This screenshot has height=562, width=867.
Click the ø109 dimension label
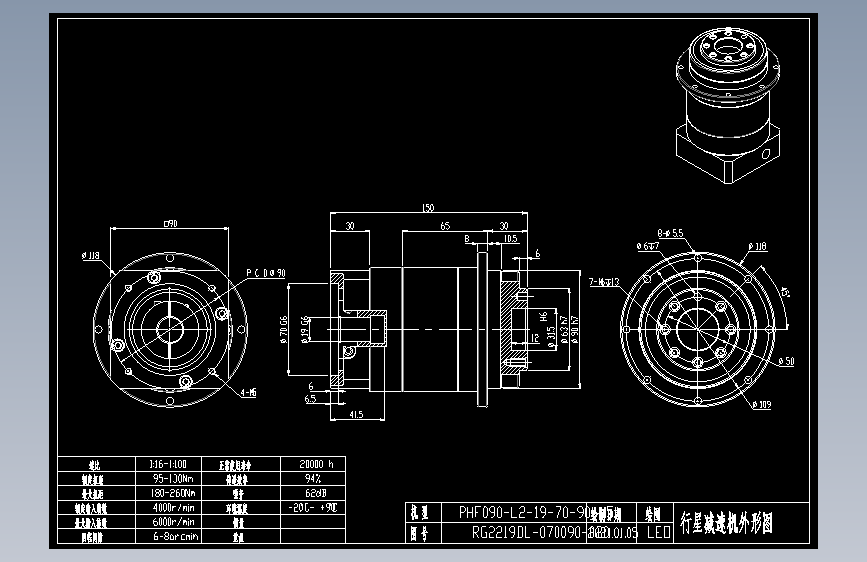pos(761,404)
